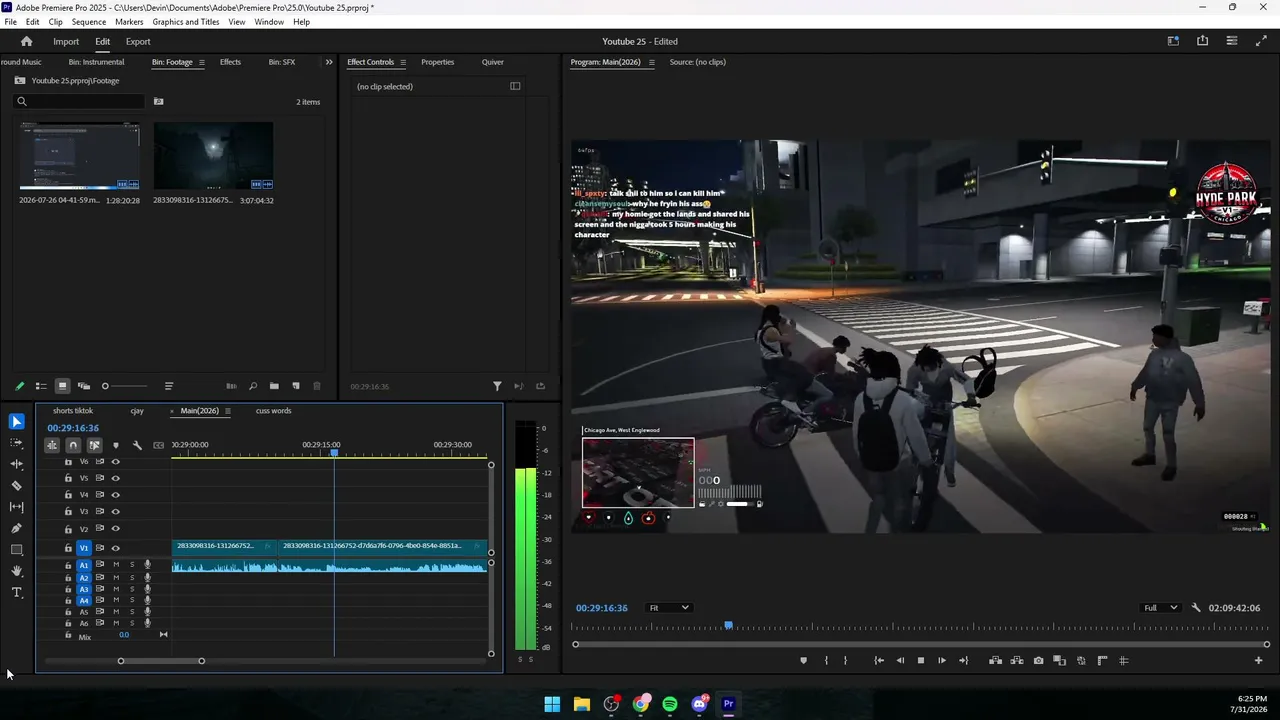Go to In point in Program monitor
1280x720 pixels.
tap(878, 660)
